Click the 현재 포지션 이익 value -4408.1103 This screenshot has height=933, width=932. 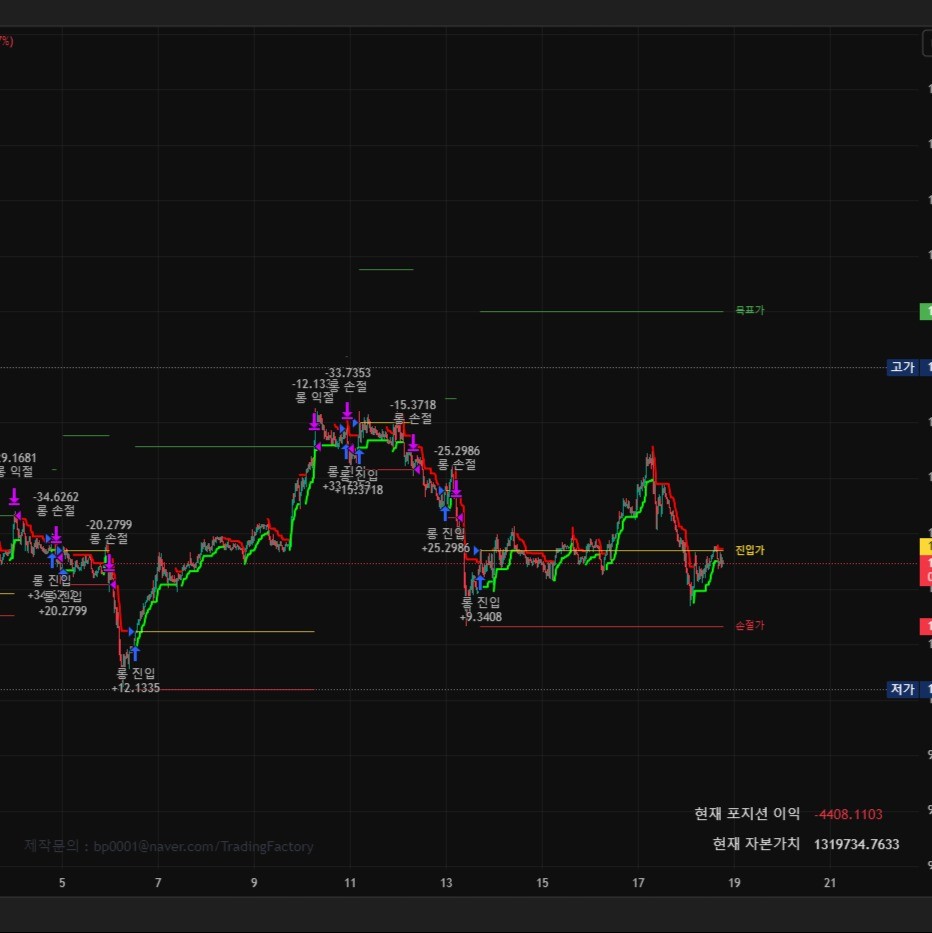tap(848, 814)
